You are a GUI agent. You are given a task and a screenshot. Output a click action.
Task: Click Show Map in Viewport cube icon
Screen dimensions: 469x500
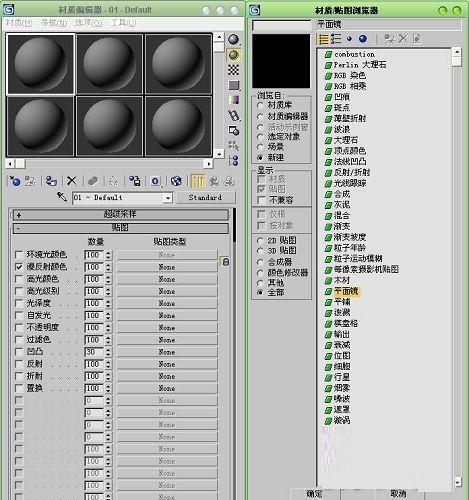click(176, 181)
